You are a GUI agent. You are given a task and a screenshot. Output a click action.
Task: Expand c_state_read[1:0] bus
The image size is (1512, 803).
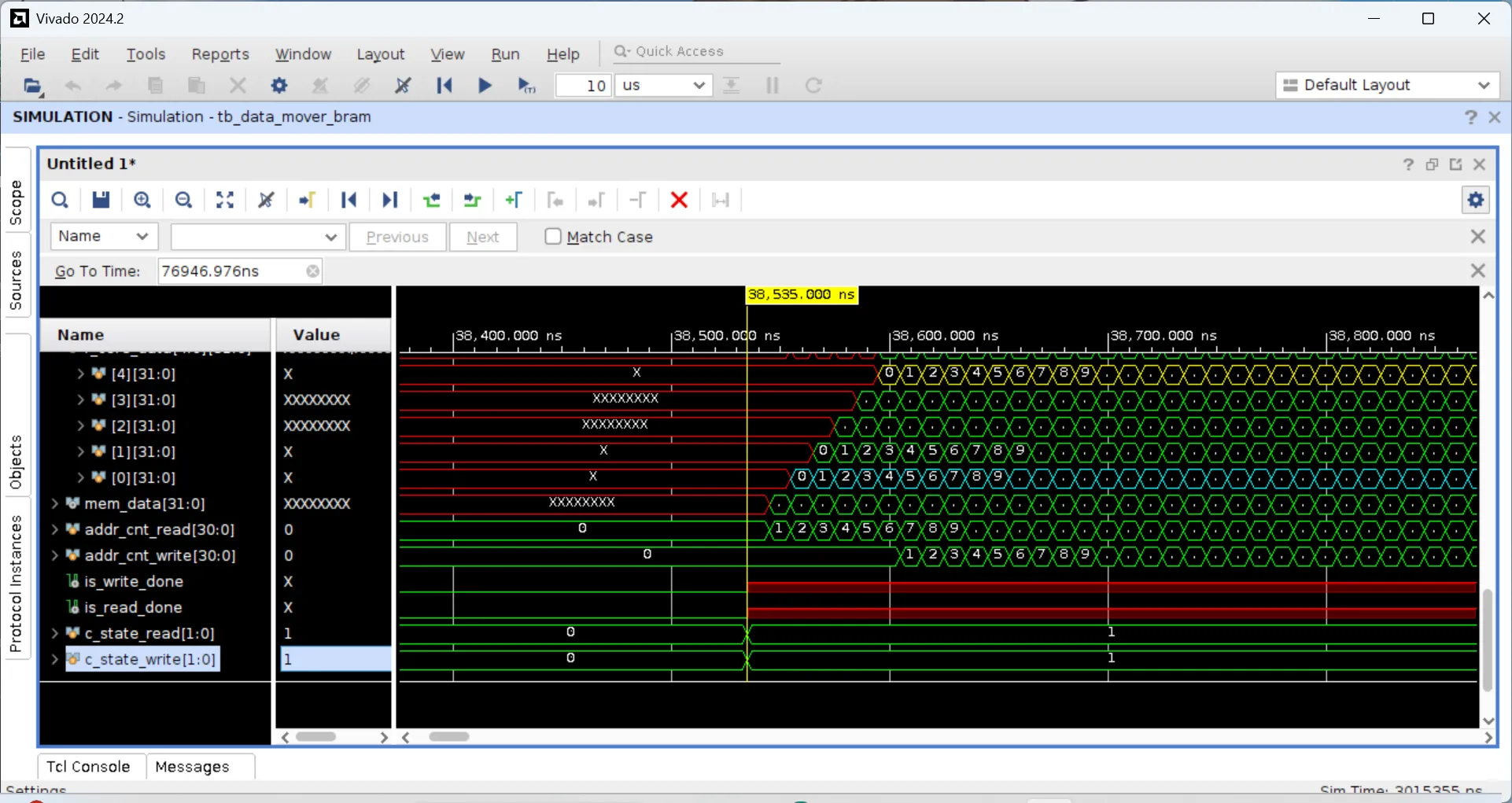click(55, 633)
